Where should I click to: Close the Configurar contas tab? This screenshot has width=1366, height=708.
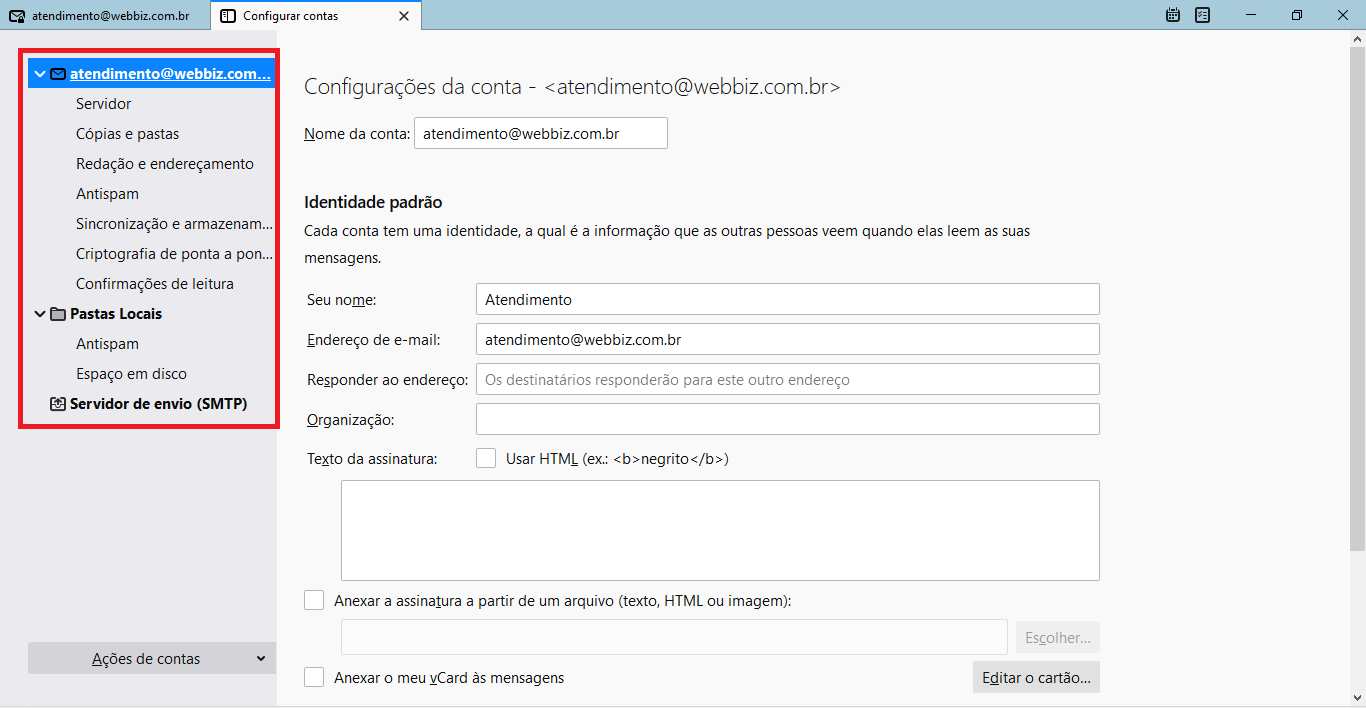click(x=403, y=16)
